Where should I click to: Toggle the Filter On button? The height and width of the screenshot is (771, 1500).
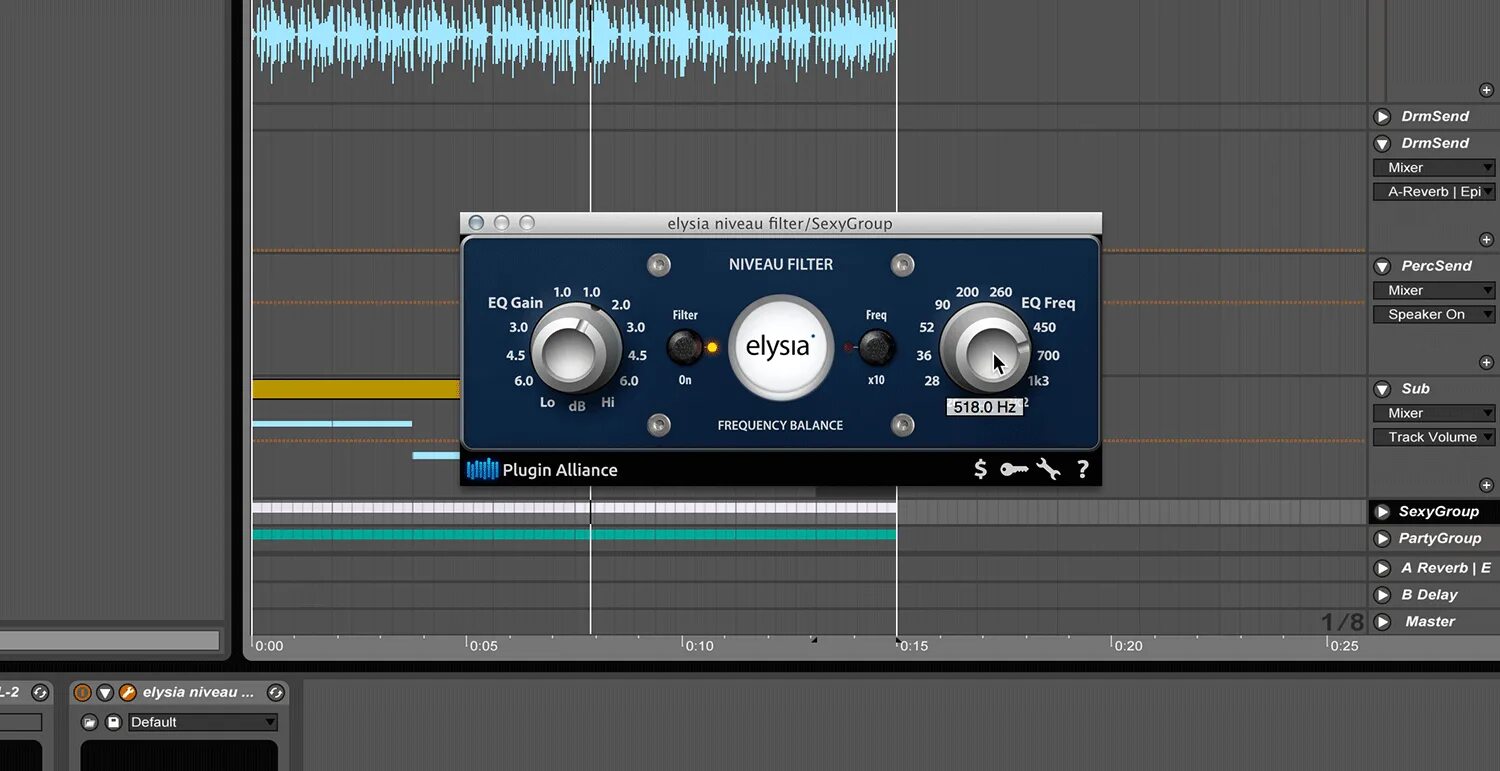[x=685, y=347]
